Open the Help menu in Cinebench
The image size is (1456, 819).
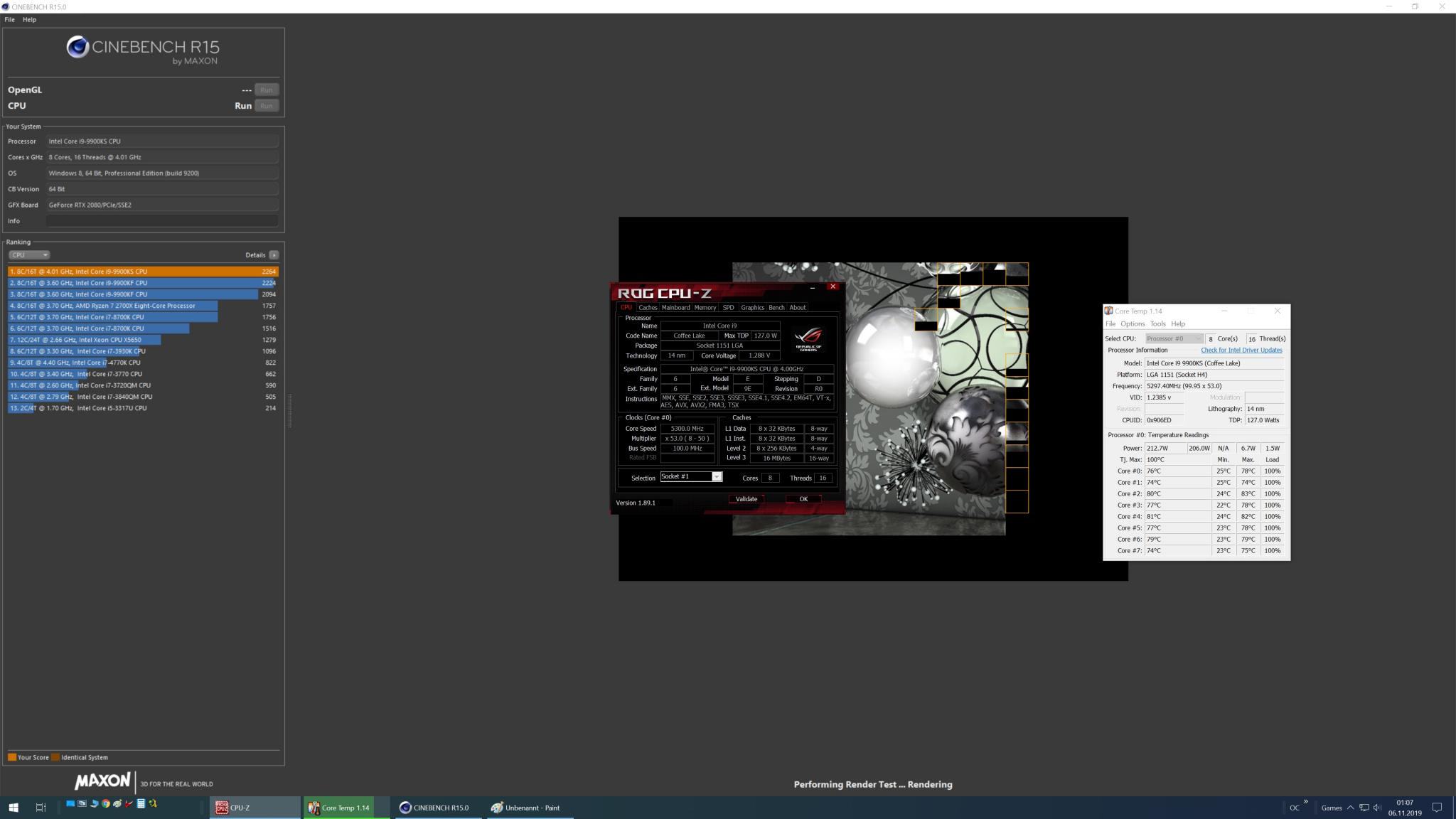point(29,19)
